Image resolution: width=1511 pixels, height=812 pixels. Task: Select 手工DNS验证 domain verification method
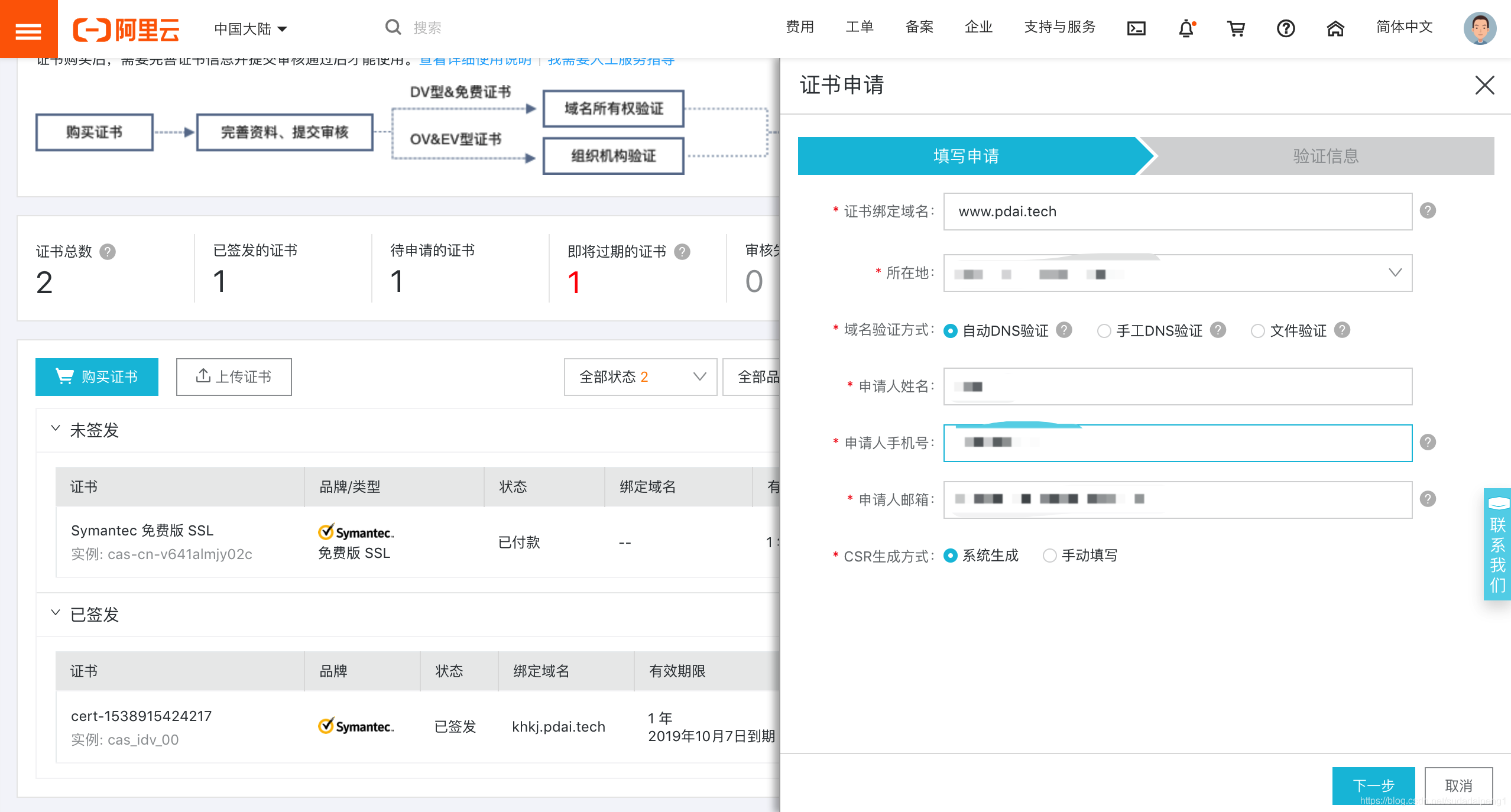point(1104,331)
